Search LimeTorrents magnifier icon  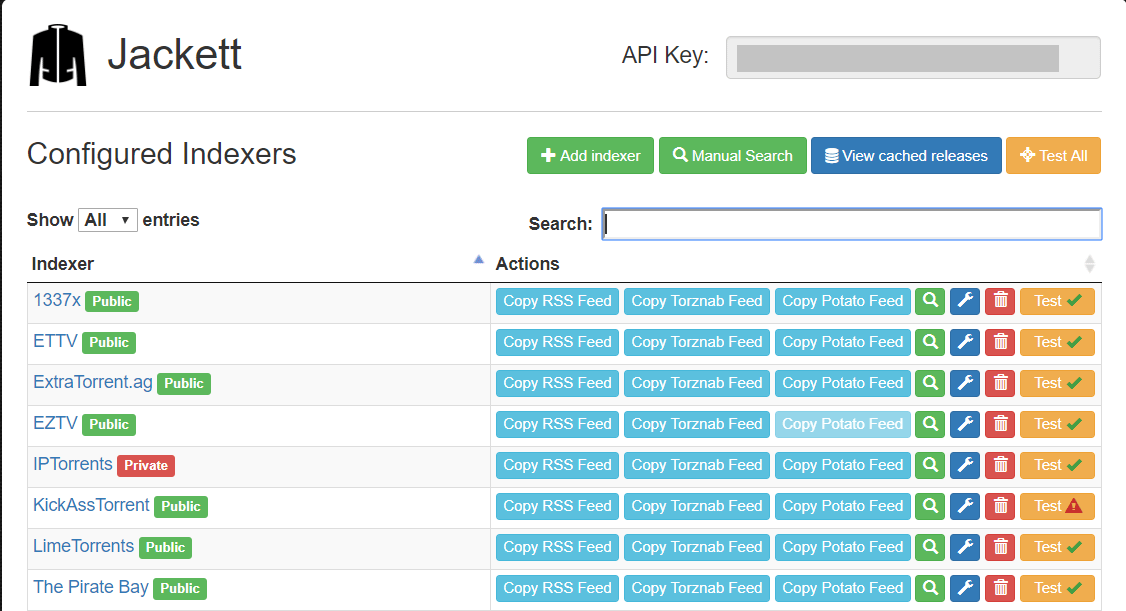point(930,546)
